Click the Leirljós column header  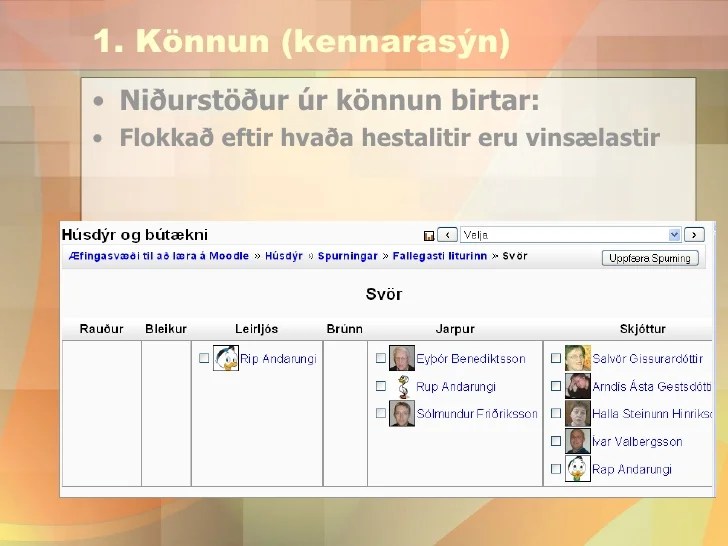(256, 329)
